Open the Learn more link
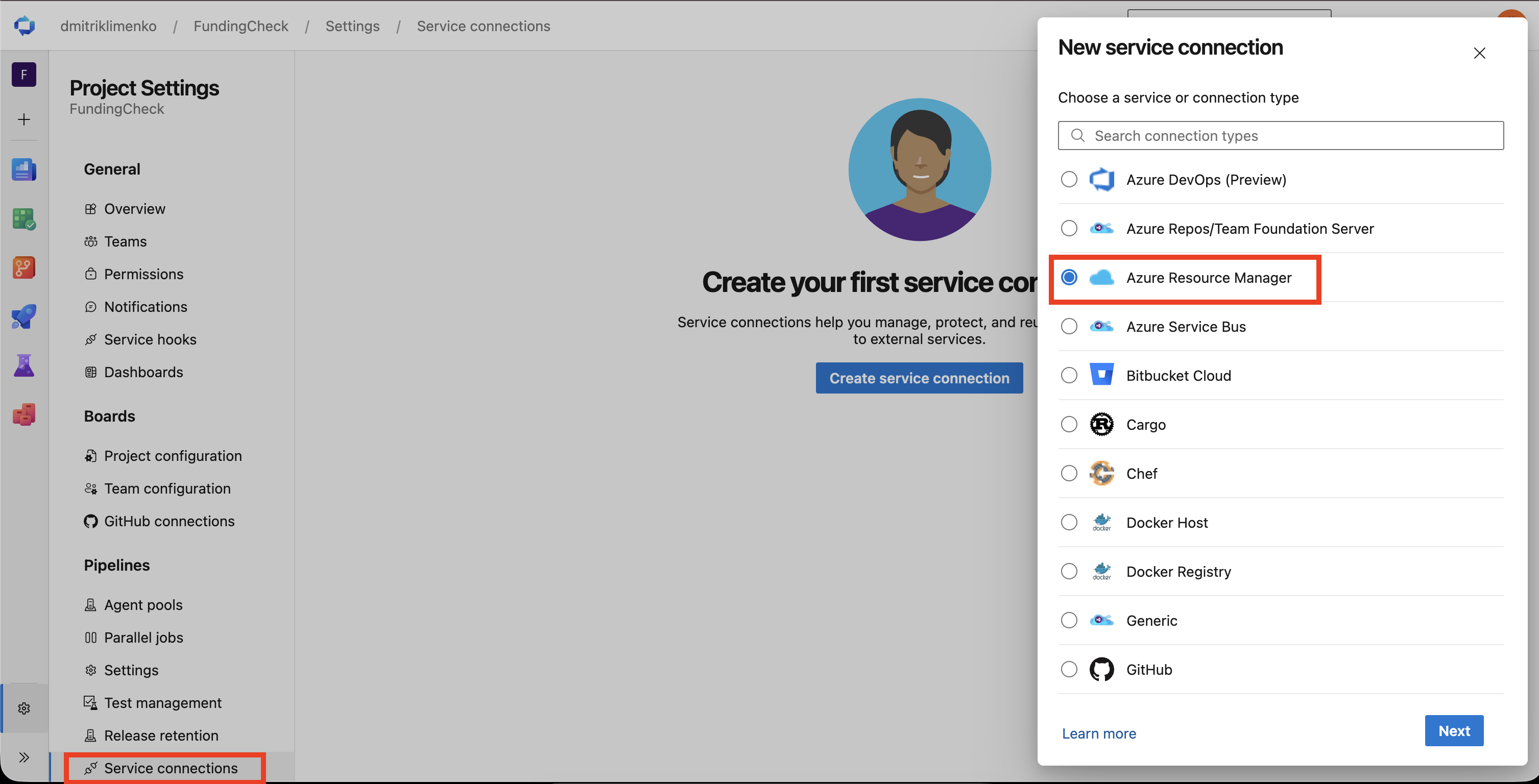The height and width of the screenshot is (784, 1539). click(x=1099, y=733)
